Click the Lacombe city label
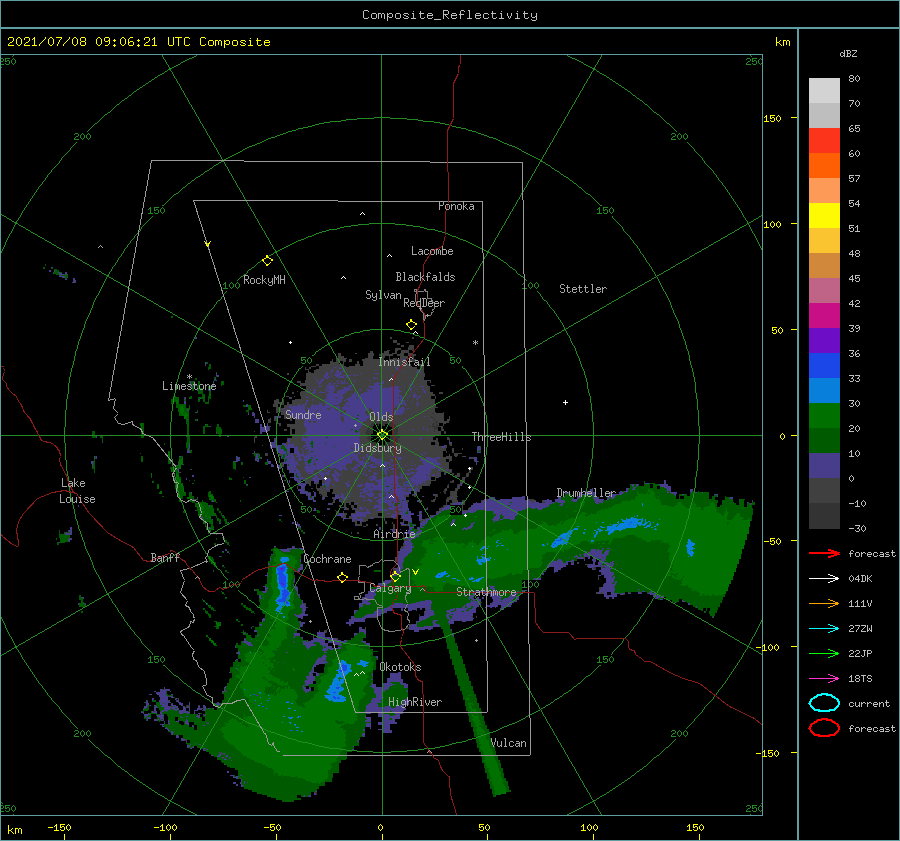This screenshot has width=900, height=841. coord(432,251)
